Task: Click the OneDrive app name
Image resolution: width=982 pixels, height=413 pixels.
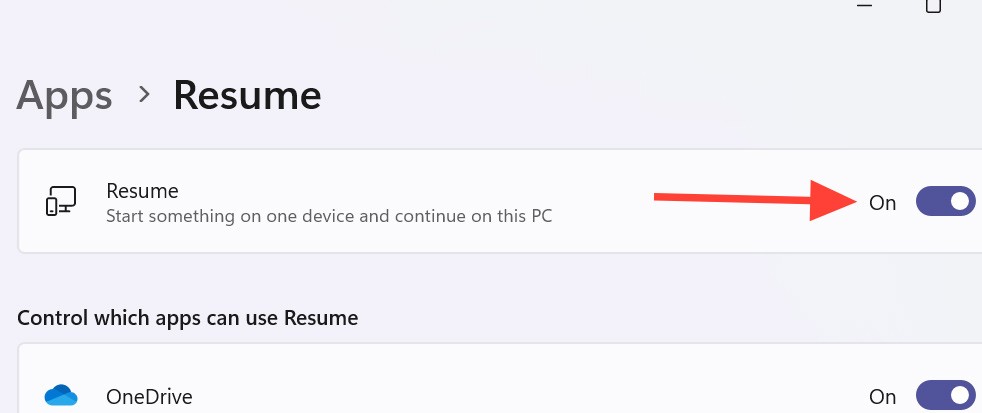Action: point(149,397)
